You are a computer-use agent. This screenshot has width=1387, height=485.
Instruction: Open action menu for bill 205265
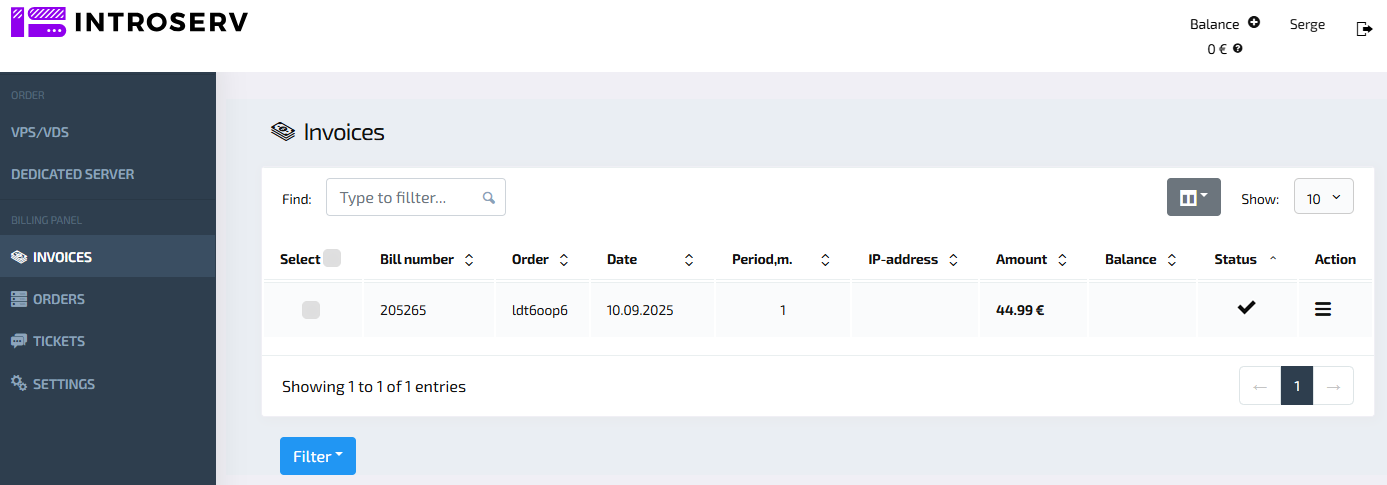(1322, 310)
